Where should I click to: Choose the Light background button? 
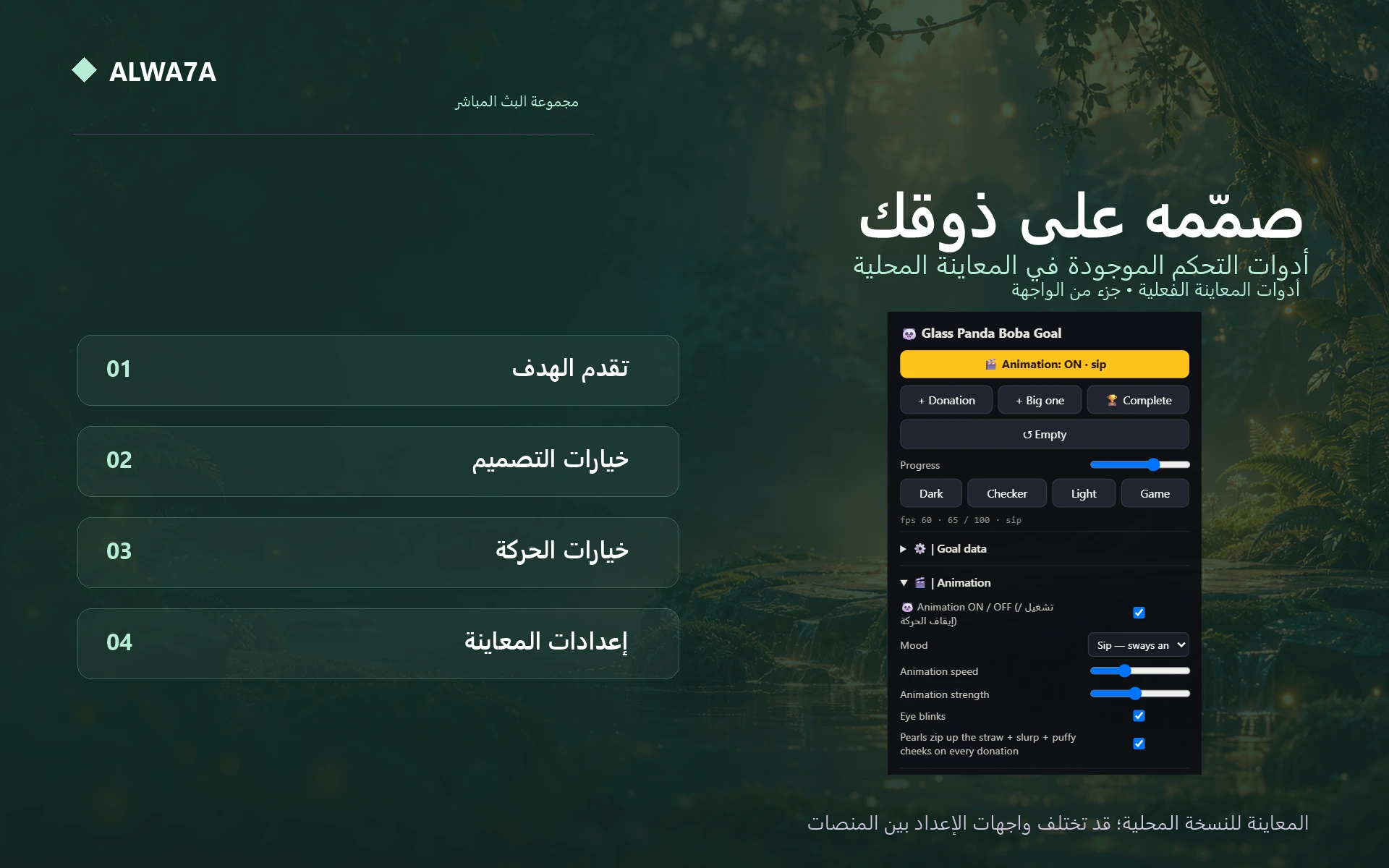pyautogui.click(x=1084, y=493)
